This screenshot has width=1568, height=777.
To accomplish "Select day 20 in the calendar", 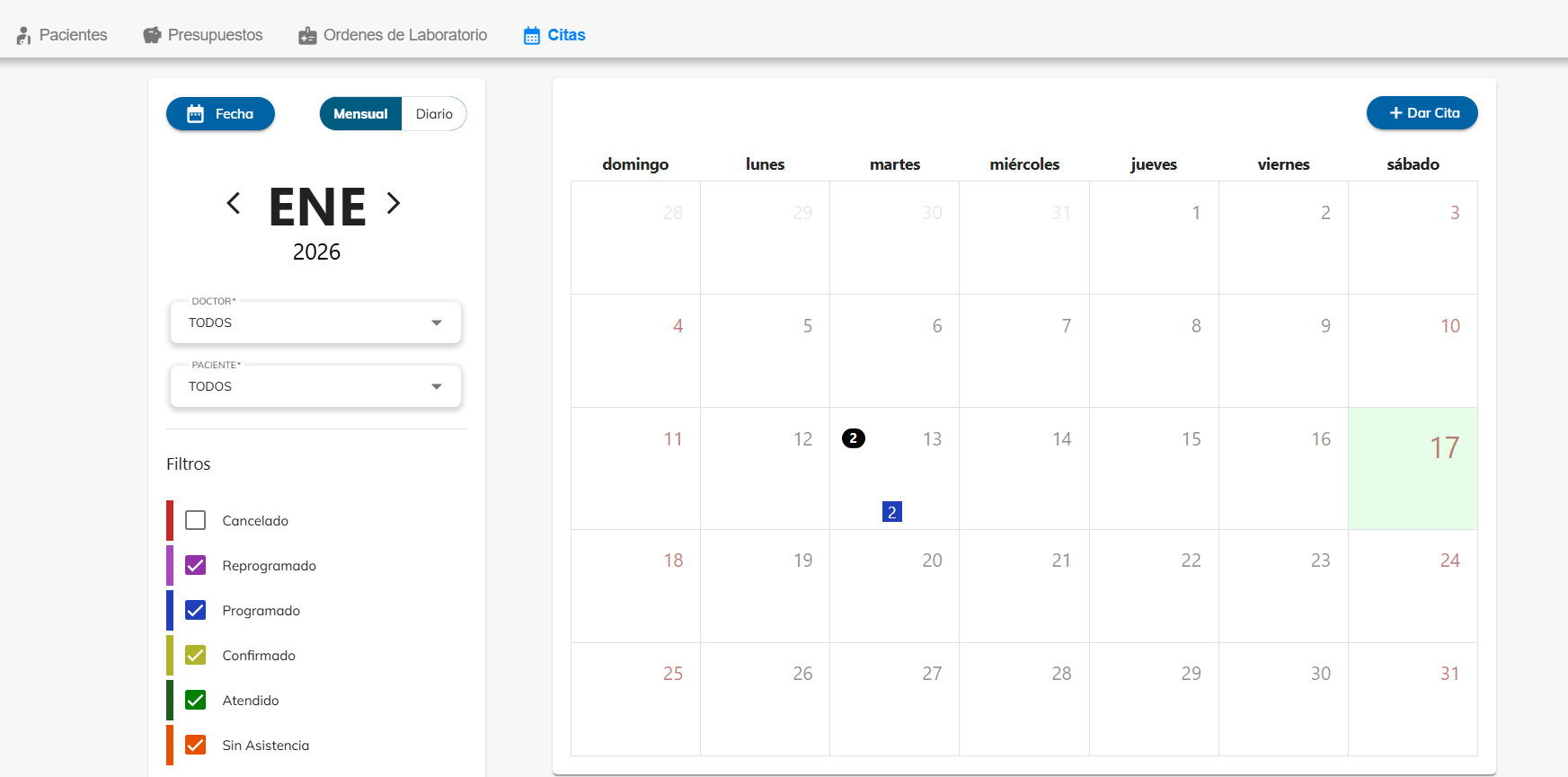I will pos(894,586).
